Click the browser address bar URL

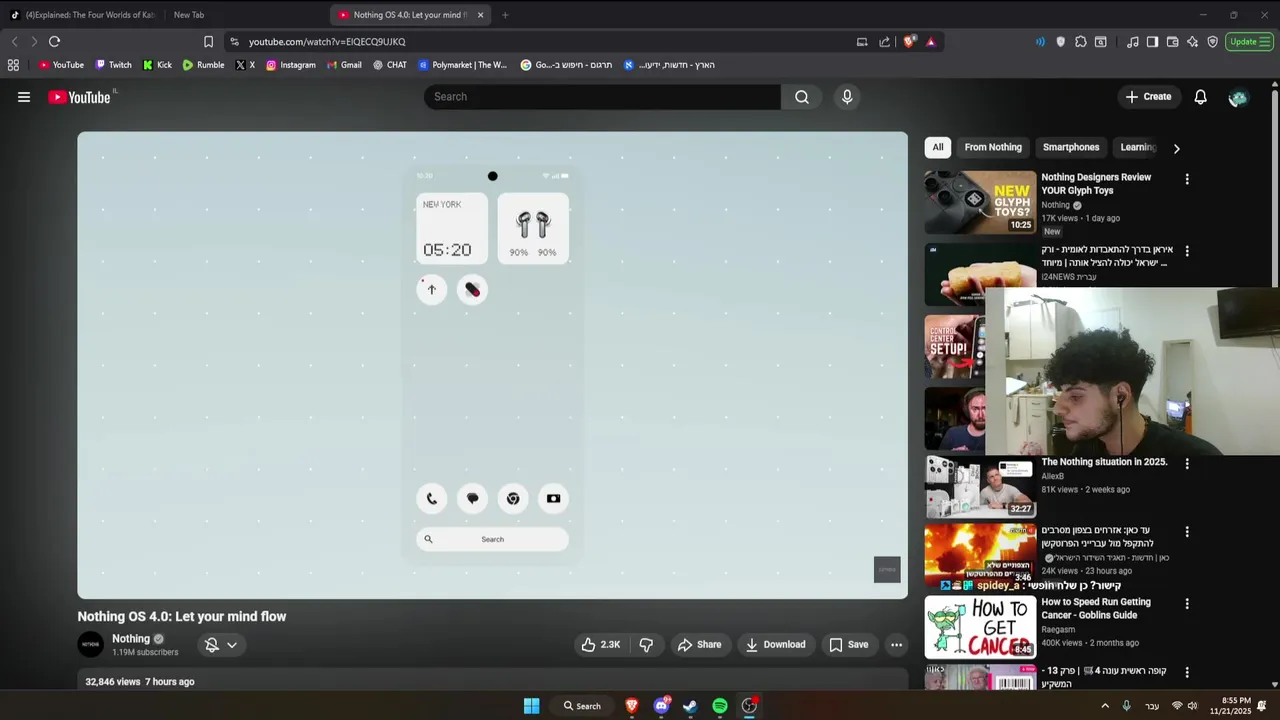[x=327, y=42]
